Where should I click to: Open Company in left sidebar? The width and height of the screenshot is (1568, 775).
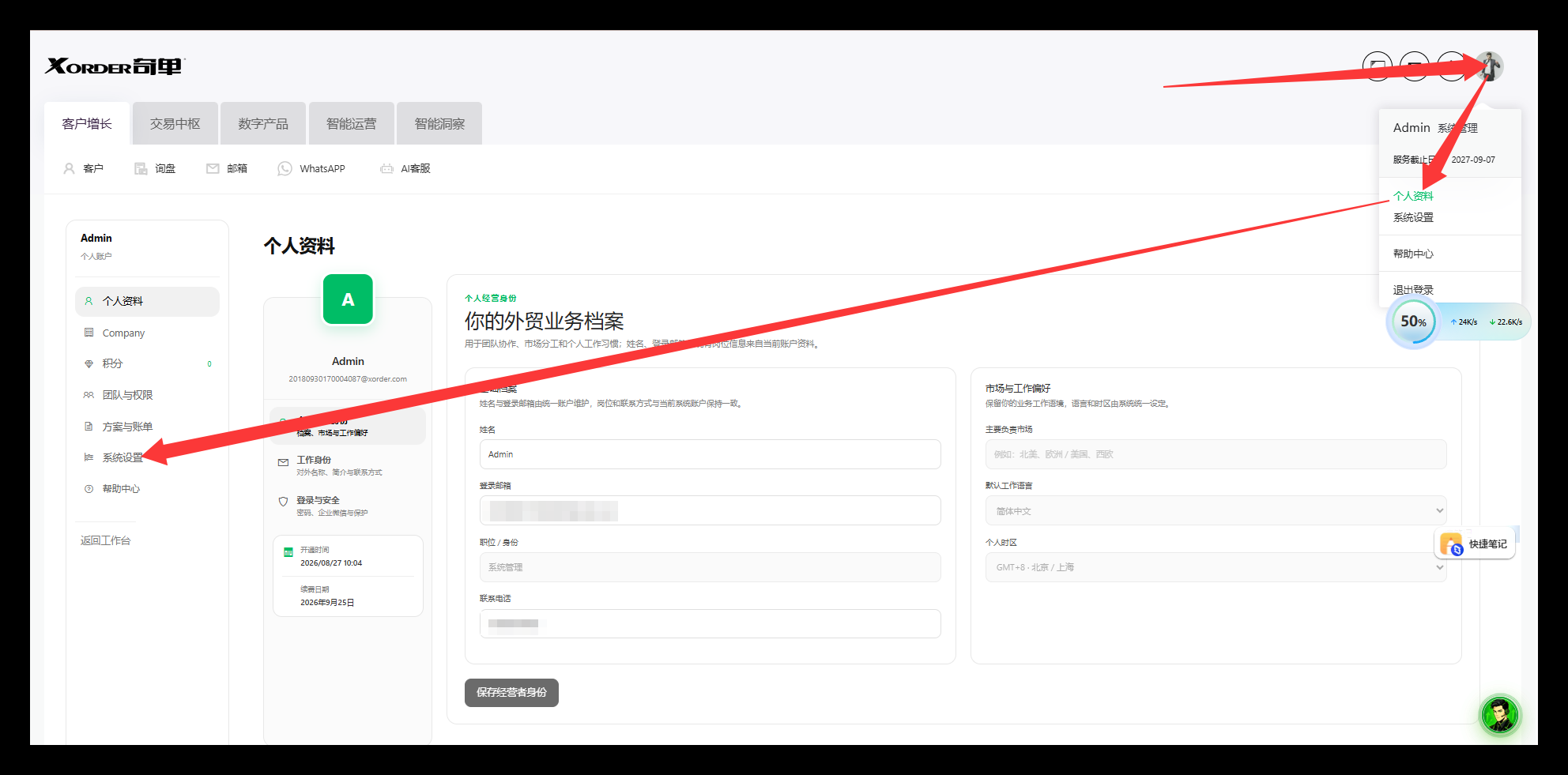(x=147, y=333)
